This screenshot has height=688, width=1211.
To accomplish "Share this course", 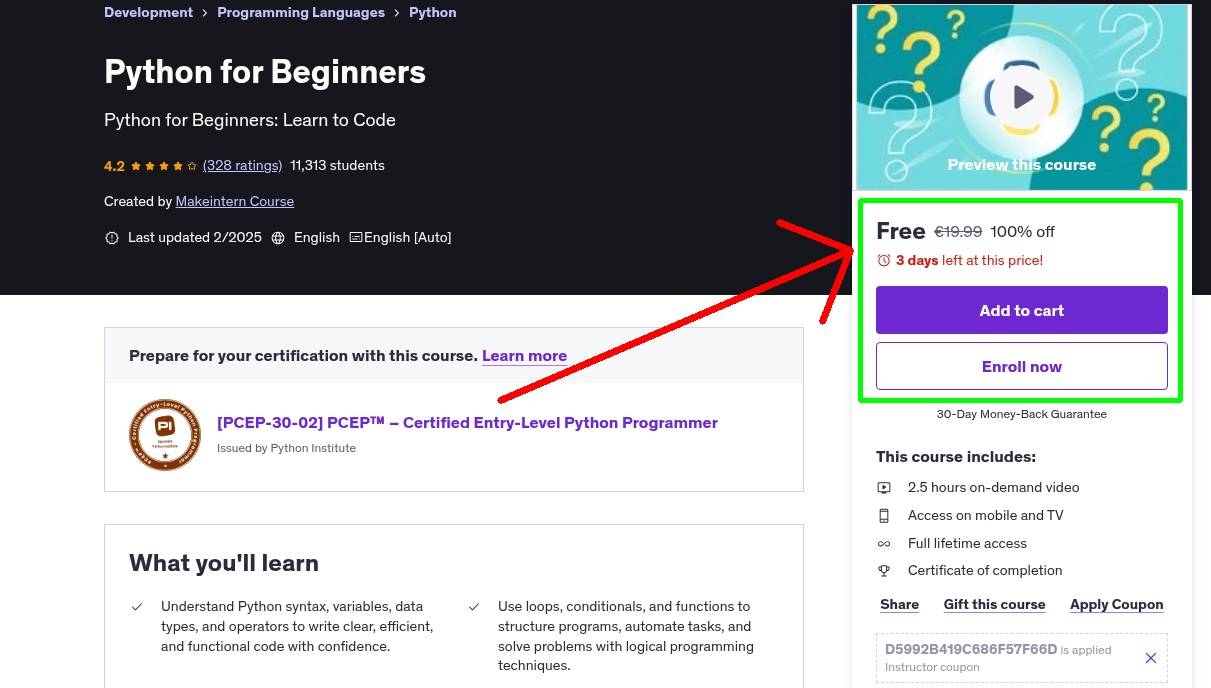I will (x=900, y=605).
